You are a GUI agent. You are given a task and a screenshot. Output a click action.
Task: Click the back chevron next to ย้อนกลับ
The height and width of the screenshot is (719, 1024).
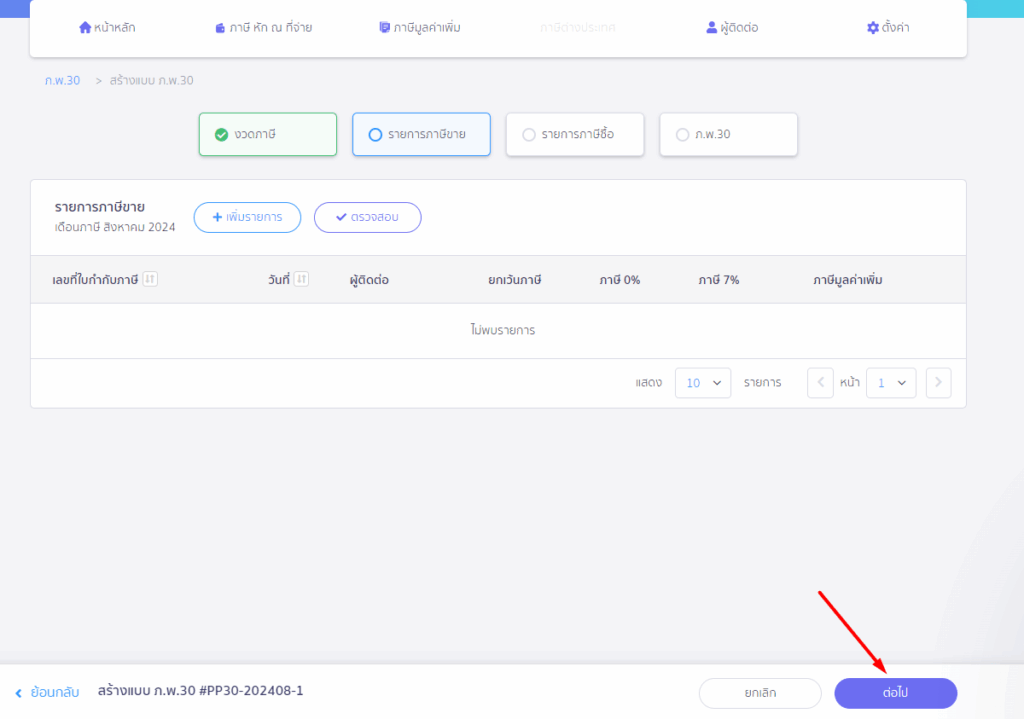coord(19,692)
